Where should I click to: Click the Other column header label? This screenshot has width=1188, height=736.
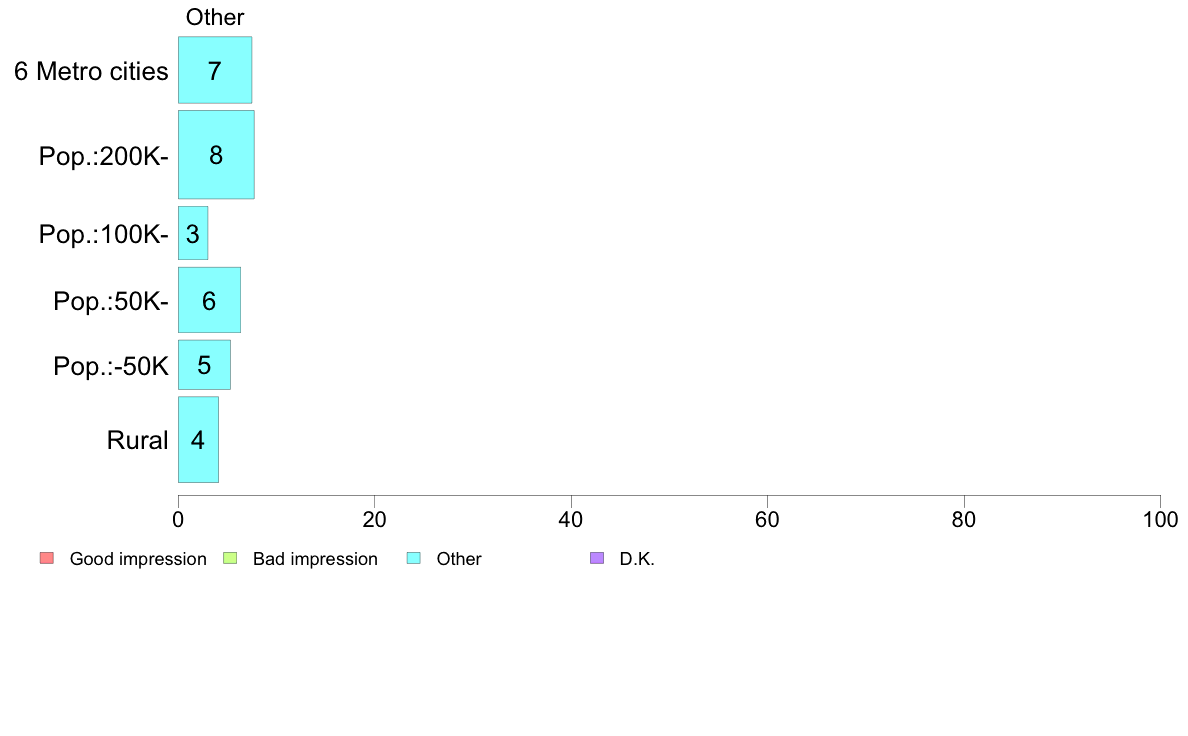(215, 17)
